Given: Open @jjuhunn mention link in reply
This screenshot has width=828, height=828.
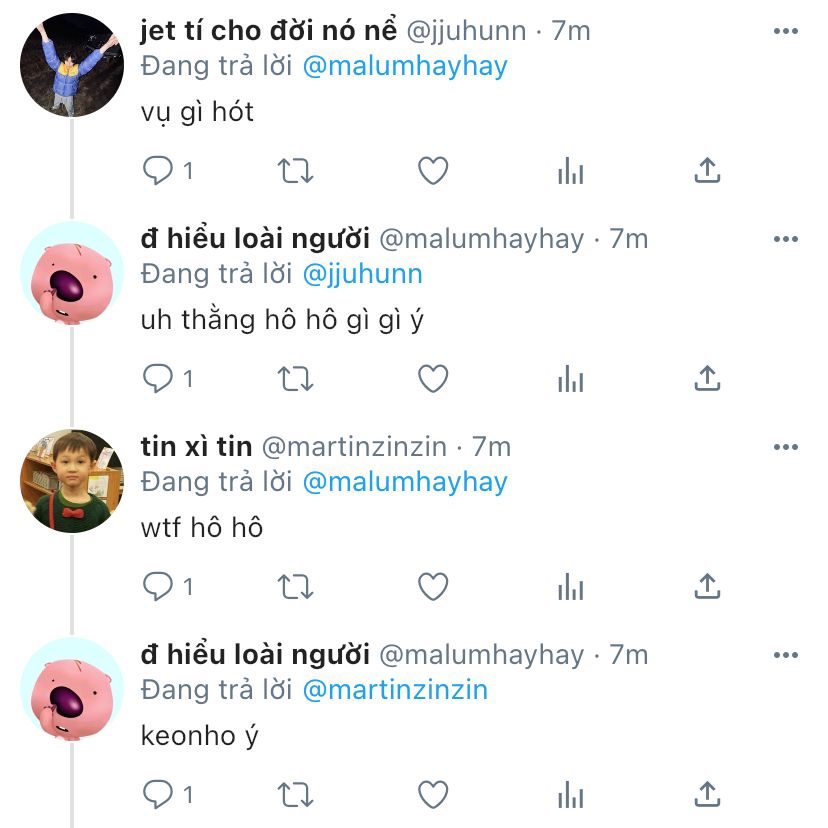Looking at the screenshot, I should [x=362, y=274].
